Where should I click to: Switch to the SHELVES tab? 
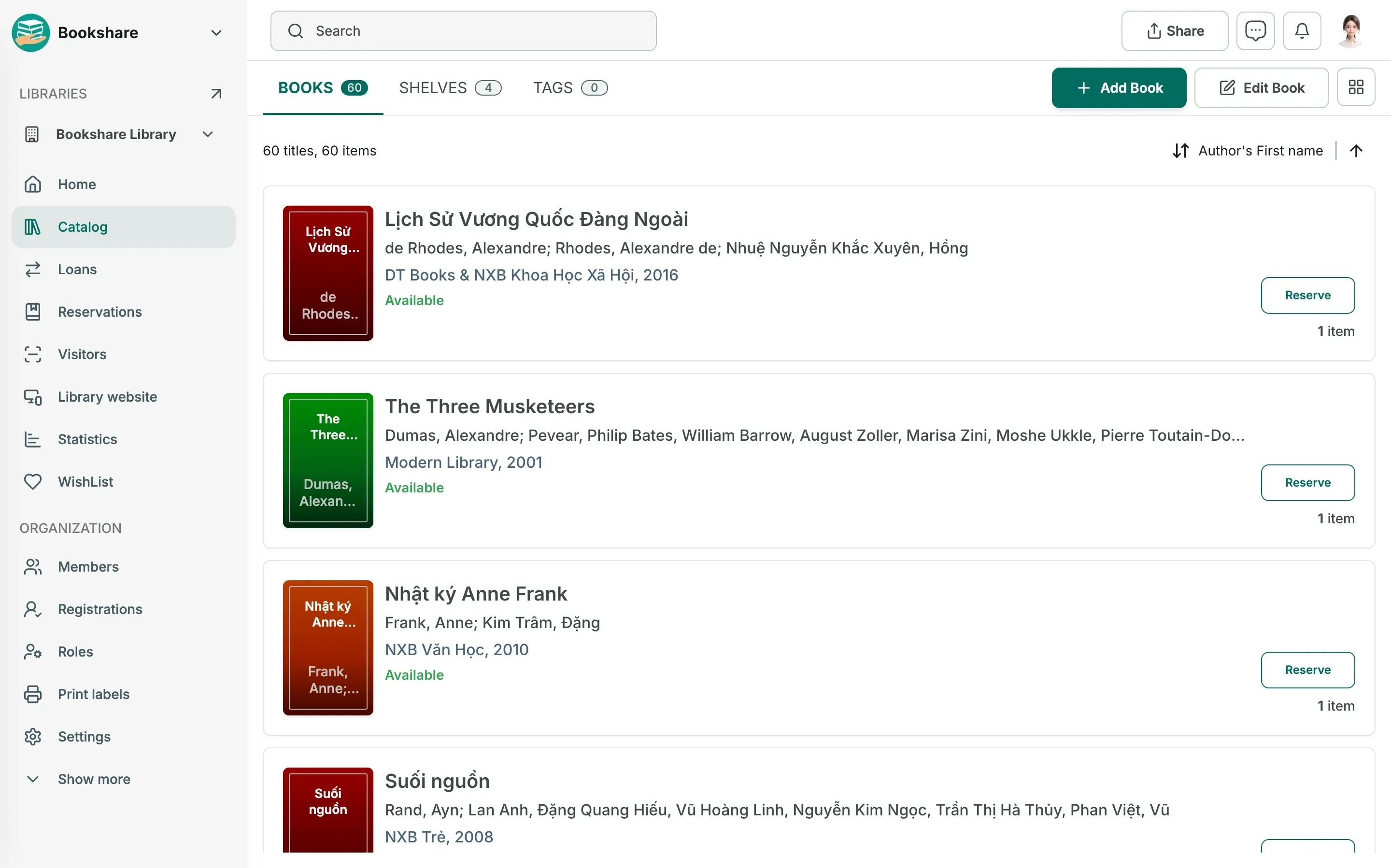pyautogui.click(x=450, y=88)
